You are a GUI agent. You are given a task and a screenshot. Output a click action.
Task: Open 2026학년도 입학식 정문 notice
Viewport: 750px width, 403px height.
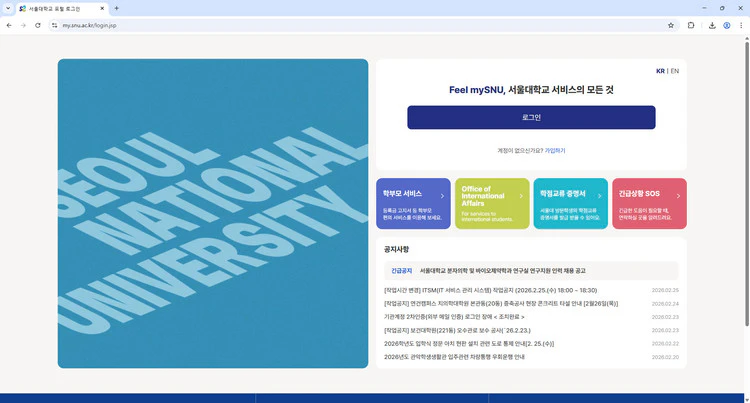(x=469, y=344)
